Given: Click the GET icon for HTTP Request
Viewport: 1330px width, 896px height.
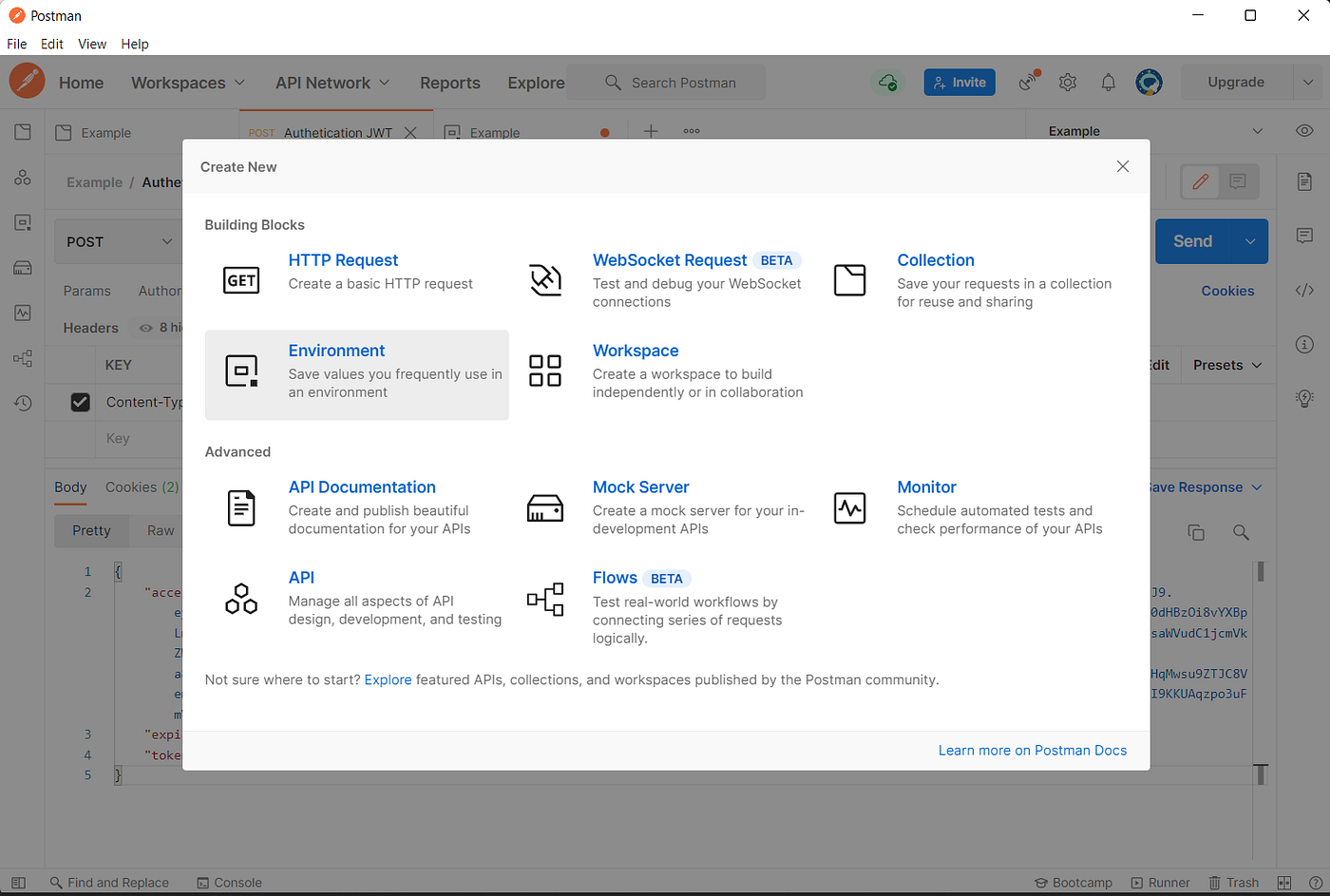Looking at the screenshot, I should [241, 280].
